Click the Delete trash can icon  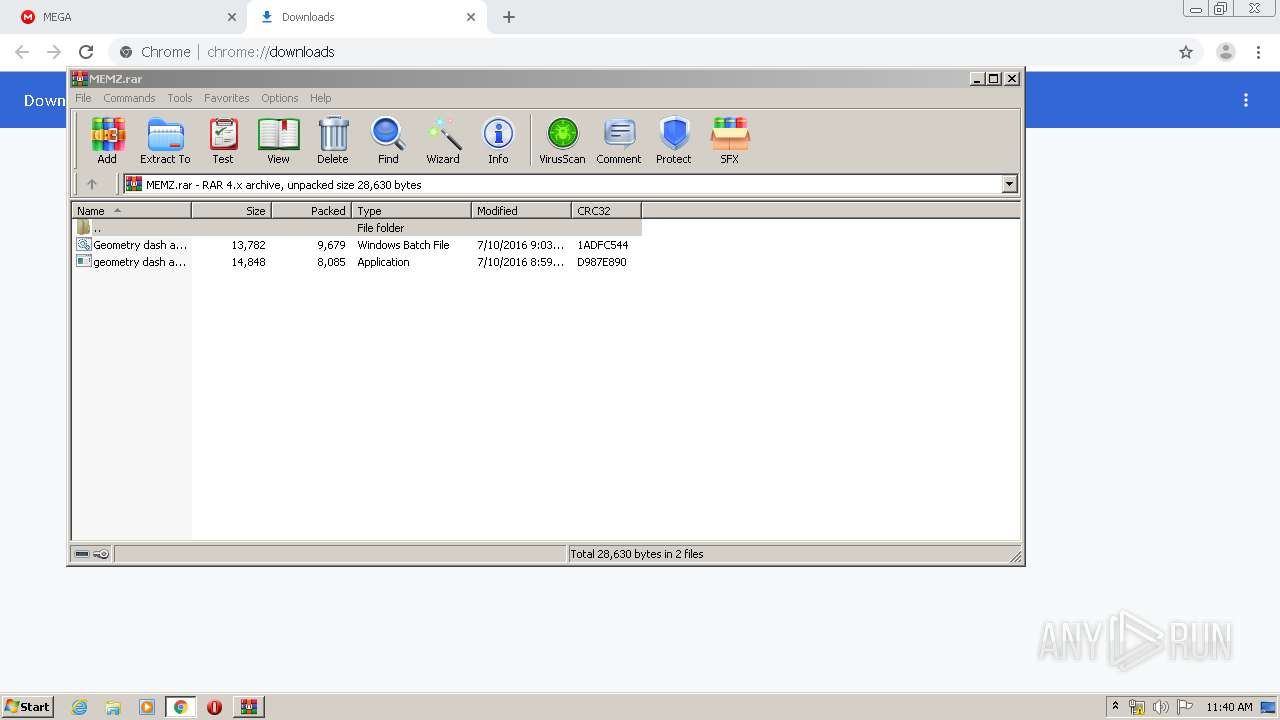[333, 140]
